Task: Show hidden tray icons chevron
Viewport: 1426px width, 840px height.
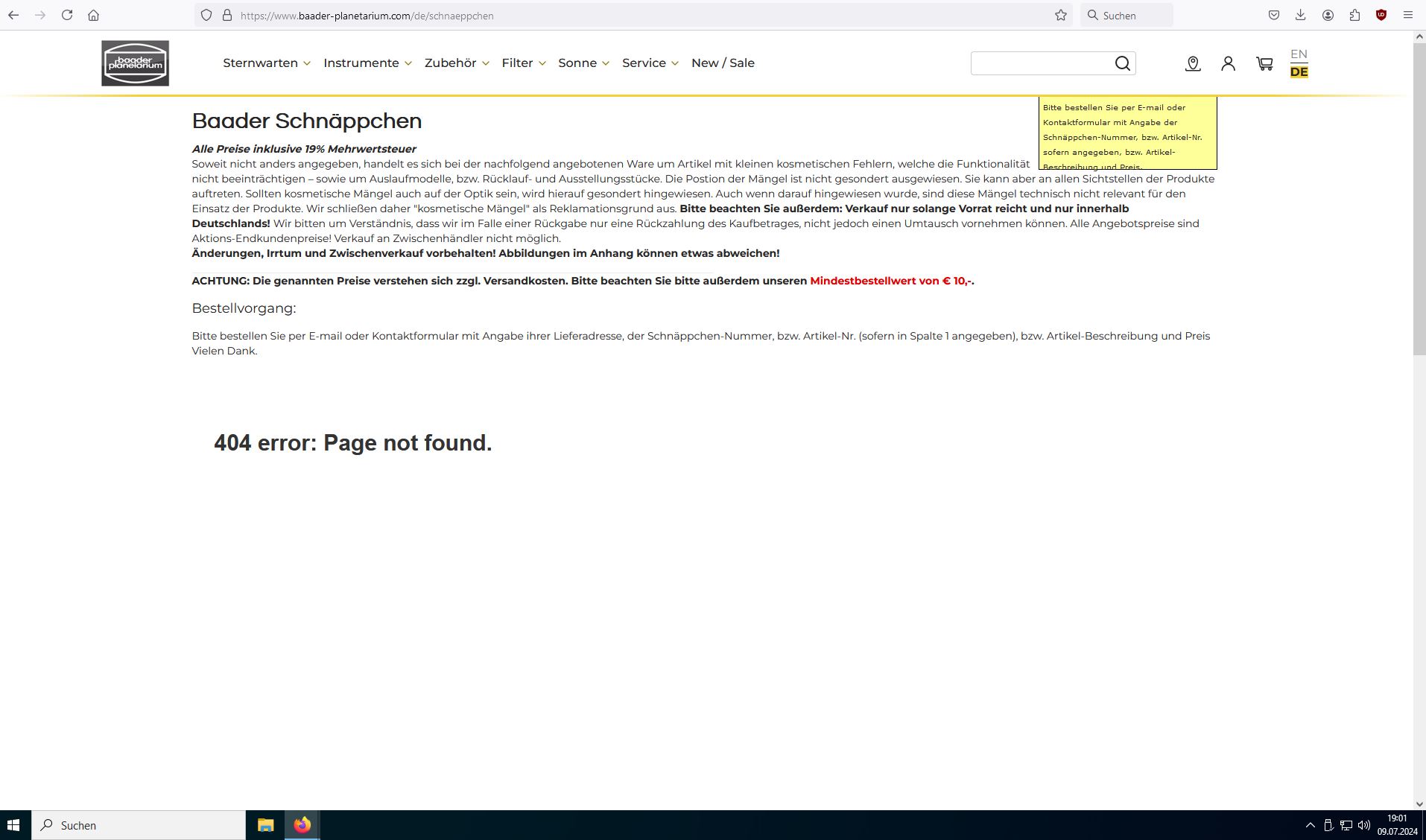Action: (1311, 825)
